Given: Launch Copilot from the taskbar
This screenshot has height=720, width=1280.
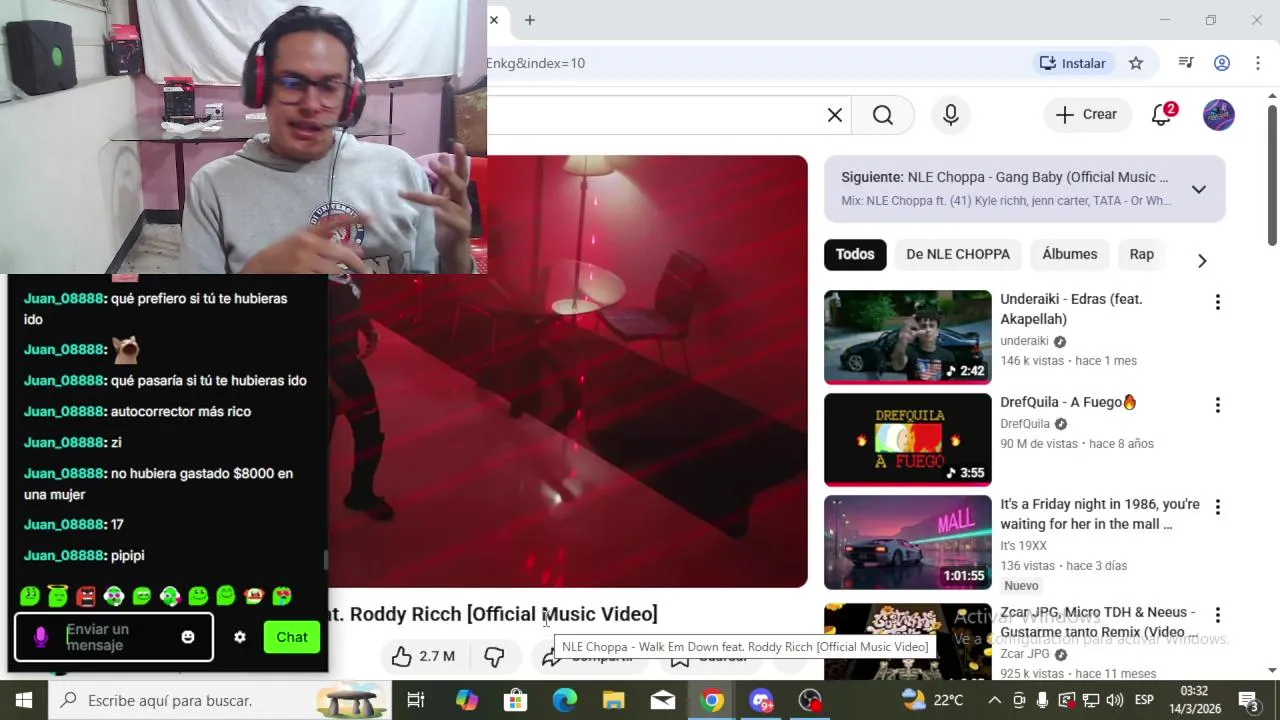Looking at the screenshot, I should point(467,700).
